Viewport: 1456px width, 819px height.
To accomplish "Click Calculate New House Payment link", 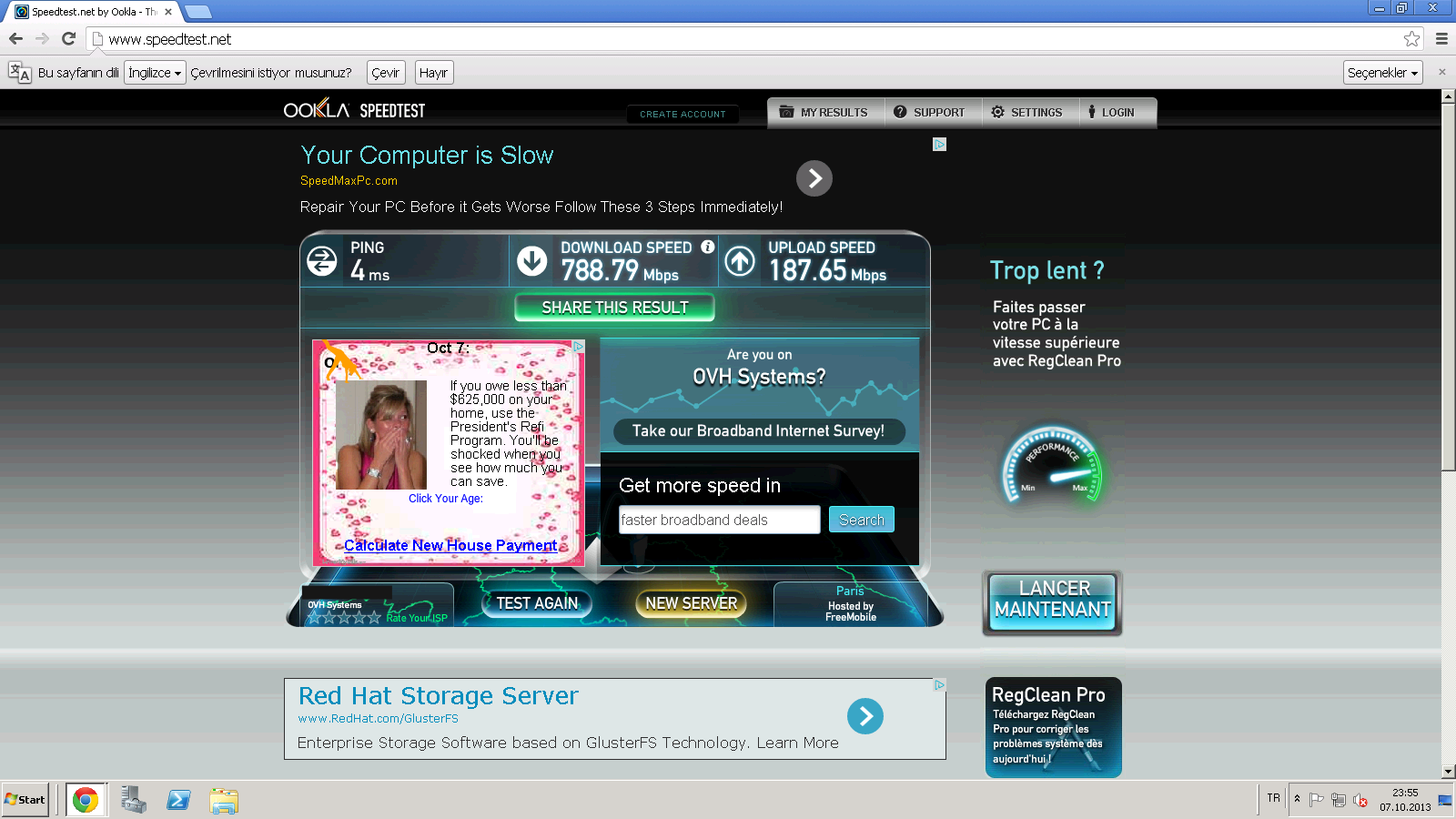I will pos(450,545).
